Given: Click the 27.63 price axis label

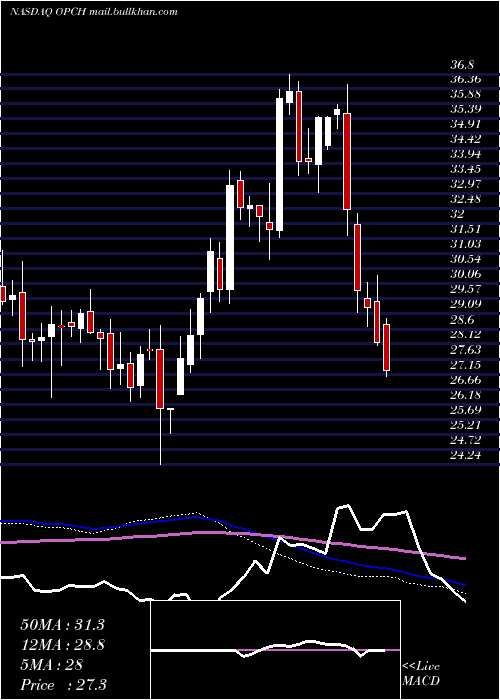Looking at the screenshot, I should coord(466,350).
